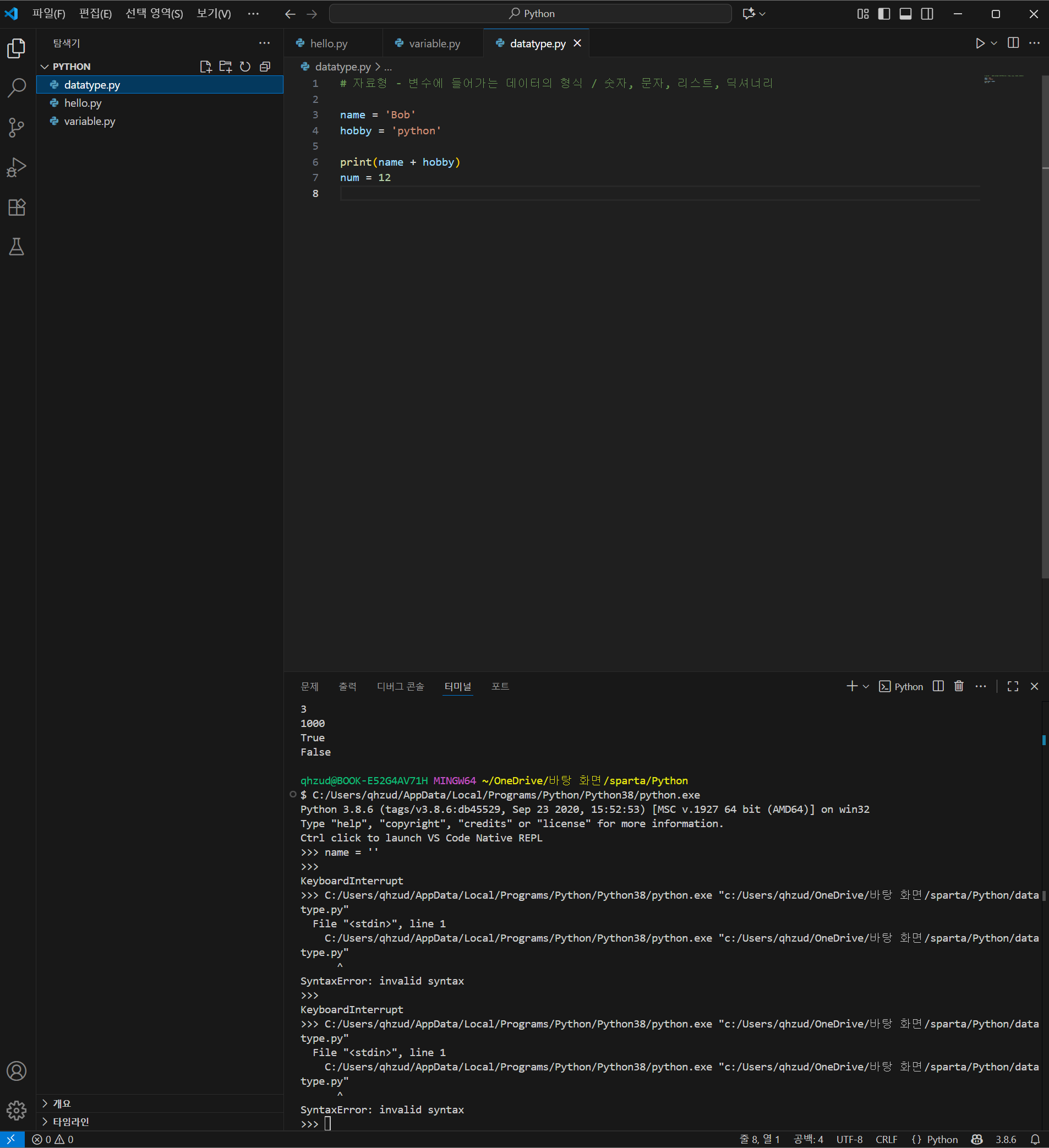Open explorer views and more actions
Viewport: 1049px width, 1148px height.
(x=265, y=43)
